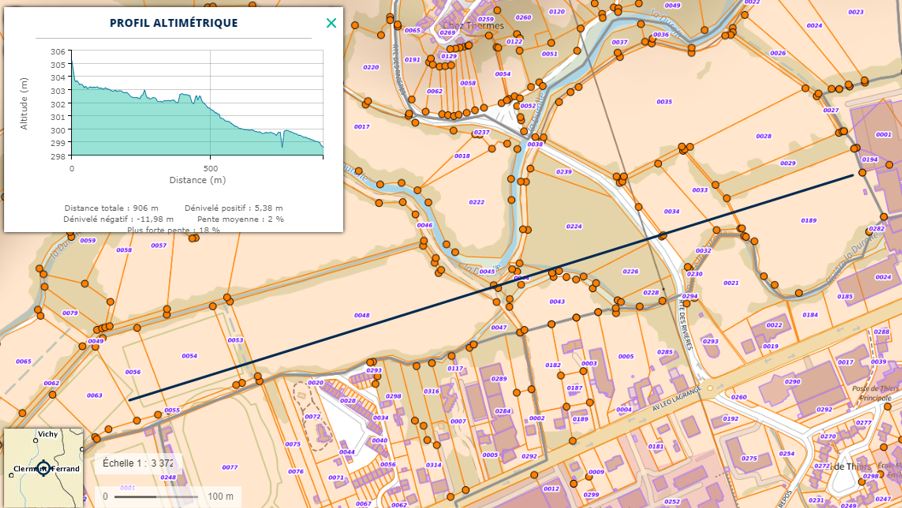Select the western start of the profile line

[130, 400]
